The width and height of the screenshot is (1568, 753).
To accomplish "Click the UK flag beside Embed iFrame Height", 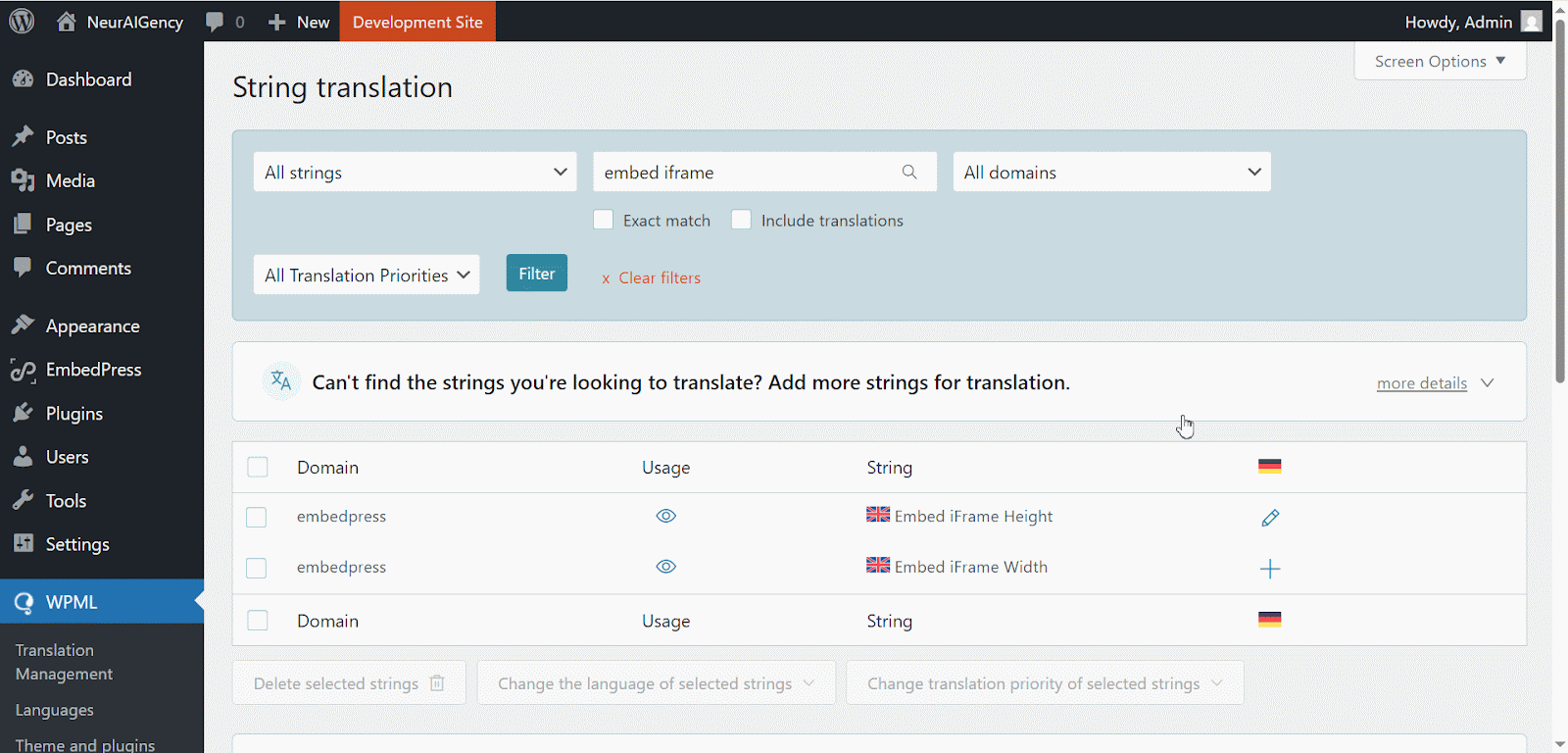I will point(878,515).
